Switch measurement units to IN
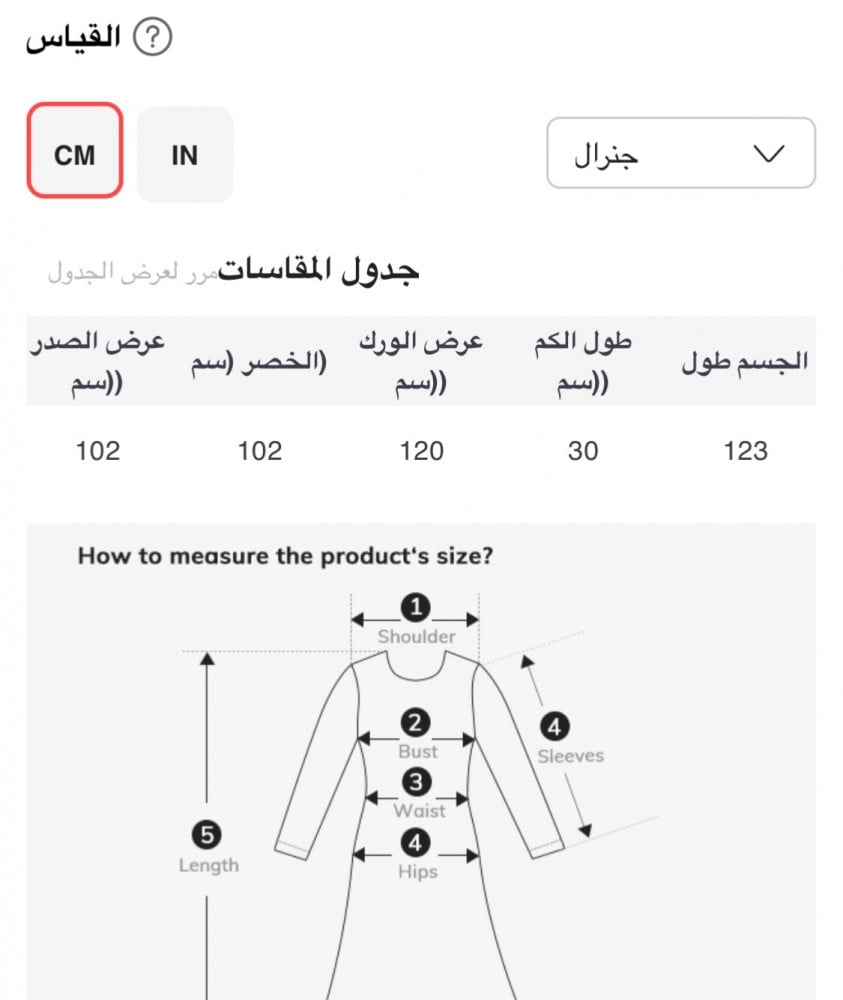 185,155
